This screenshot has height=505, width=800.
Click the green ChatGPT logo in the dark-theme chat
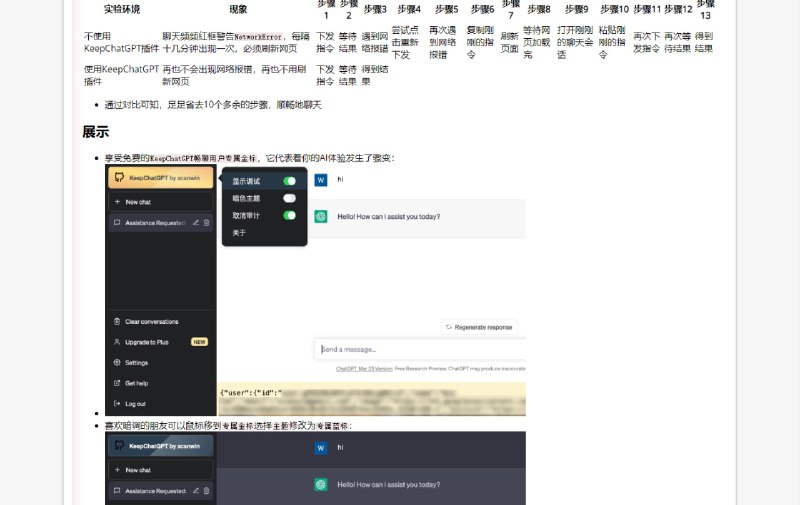pos(321,485)
